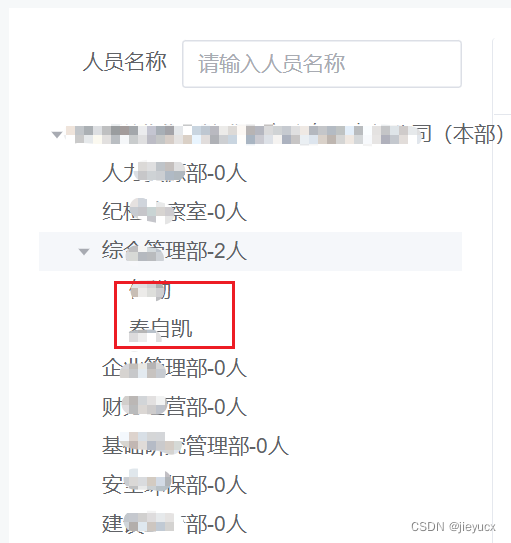The width and height of the screenshot is (511, 543).
Task: Select the 财…营部-0人 department
Action: [174, 407]
